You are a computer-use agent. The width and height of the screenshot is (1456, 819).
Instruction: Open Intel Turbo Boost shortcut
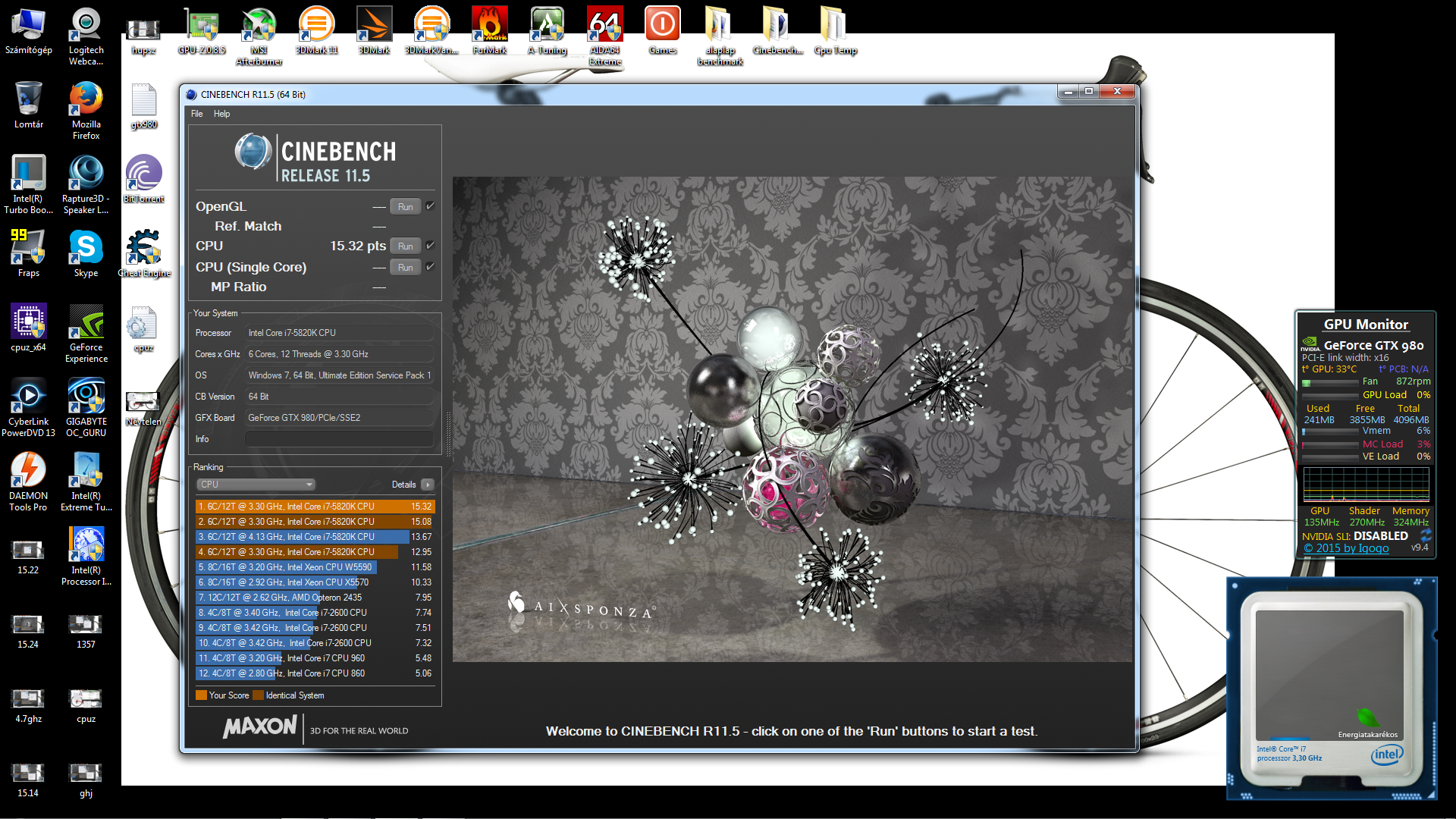pyautogui.click(x=29, y=185)
